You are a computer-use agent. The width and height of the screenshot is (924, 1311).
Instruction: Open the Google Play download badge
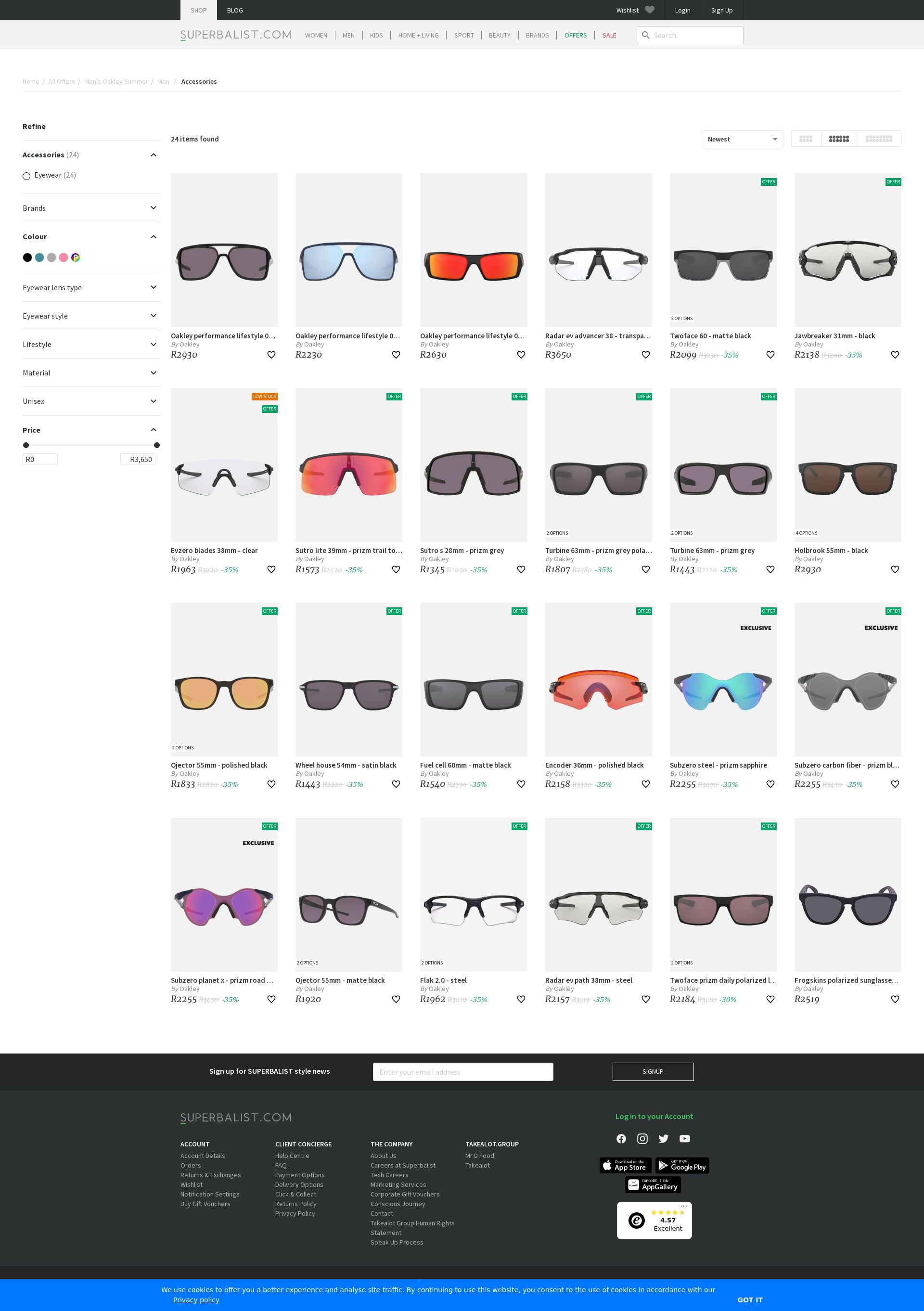click(x=682, y=1165)
